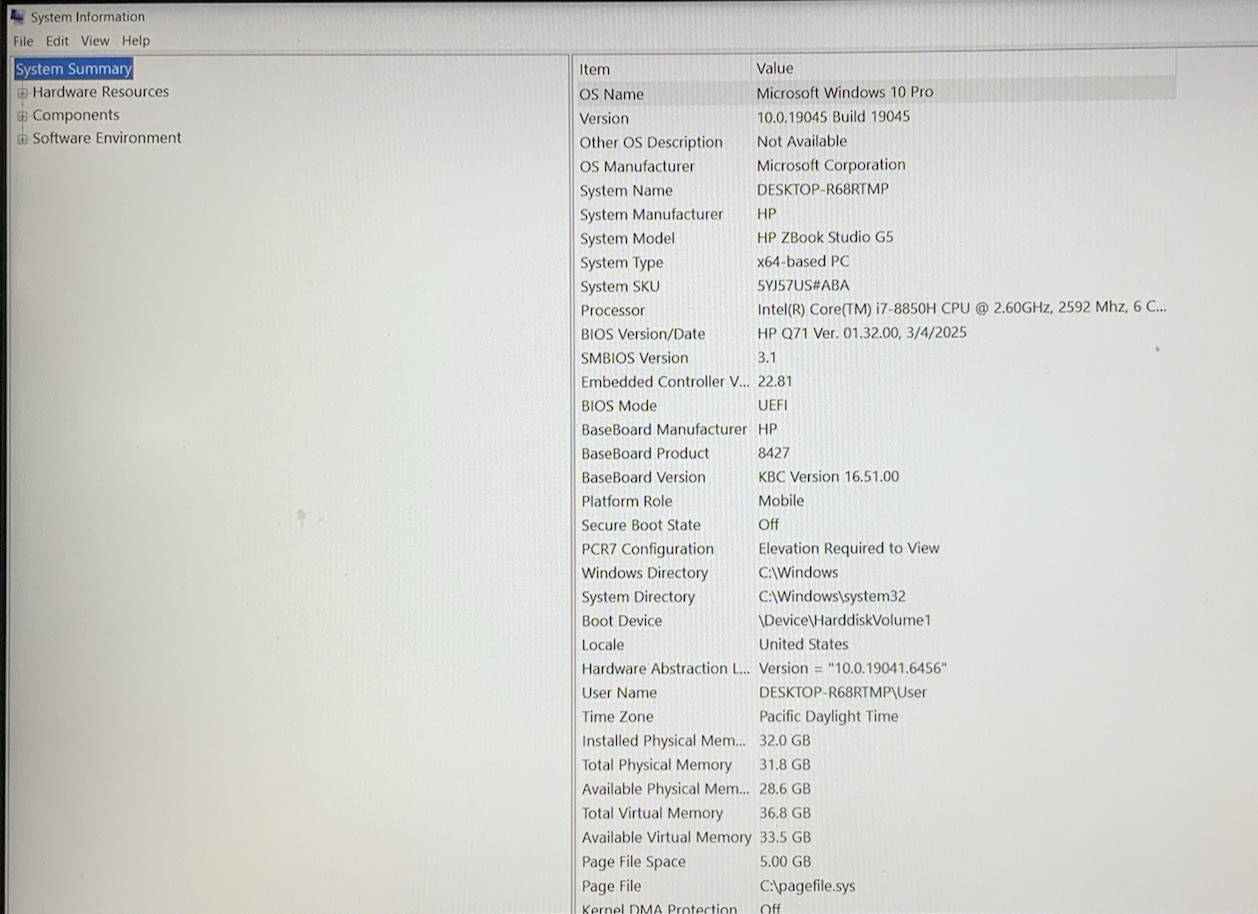Select the BaseBoard Manufacturer row
The width and height of the screenshot is (1258, 914).
point(875,430)
